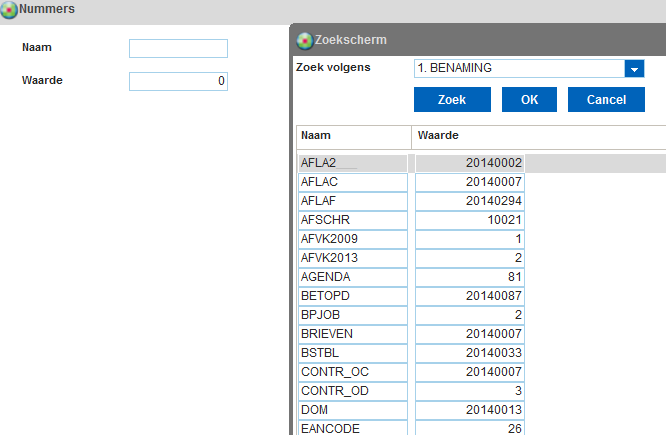666x435 pixels.
Task: Select the AFVK2013 name cell
Action: click(x=353, y=258)
